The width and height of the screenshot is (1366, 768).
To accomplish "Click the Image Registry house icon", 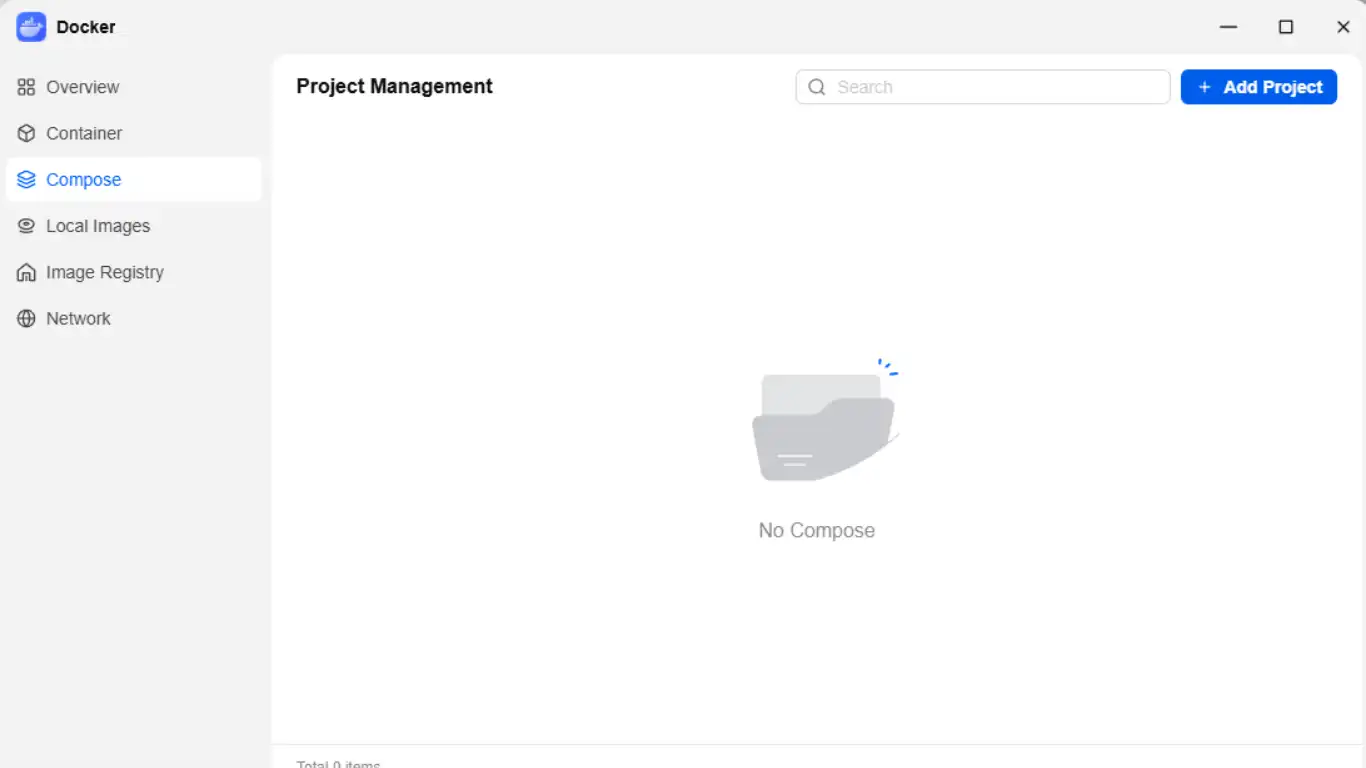I will 26,272.
